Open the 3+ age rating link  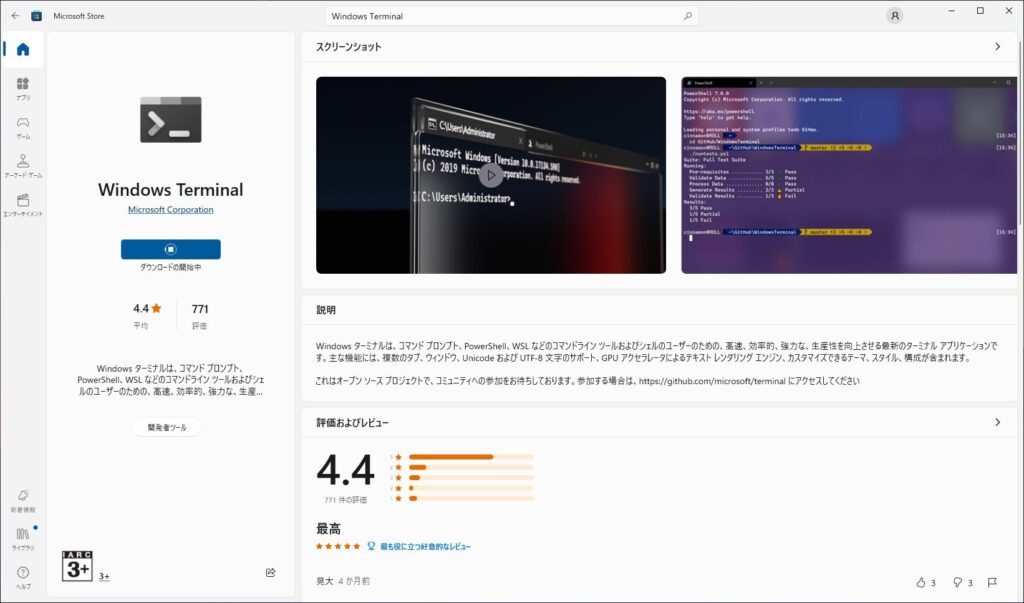coord(104,576)
